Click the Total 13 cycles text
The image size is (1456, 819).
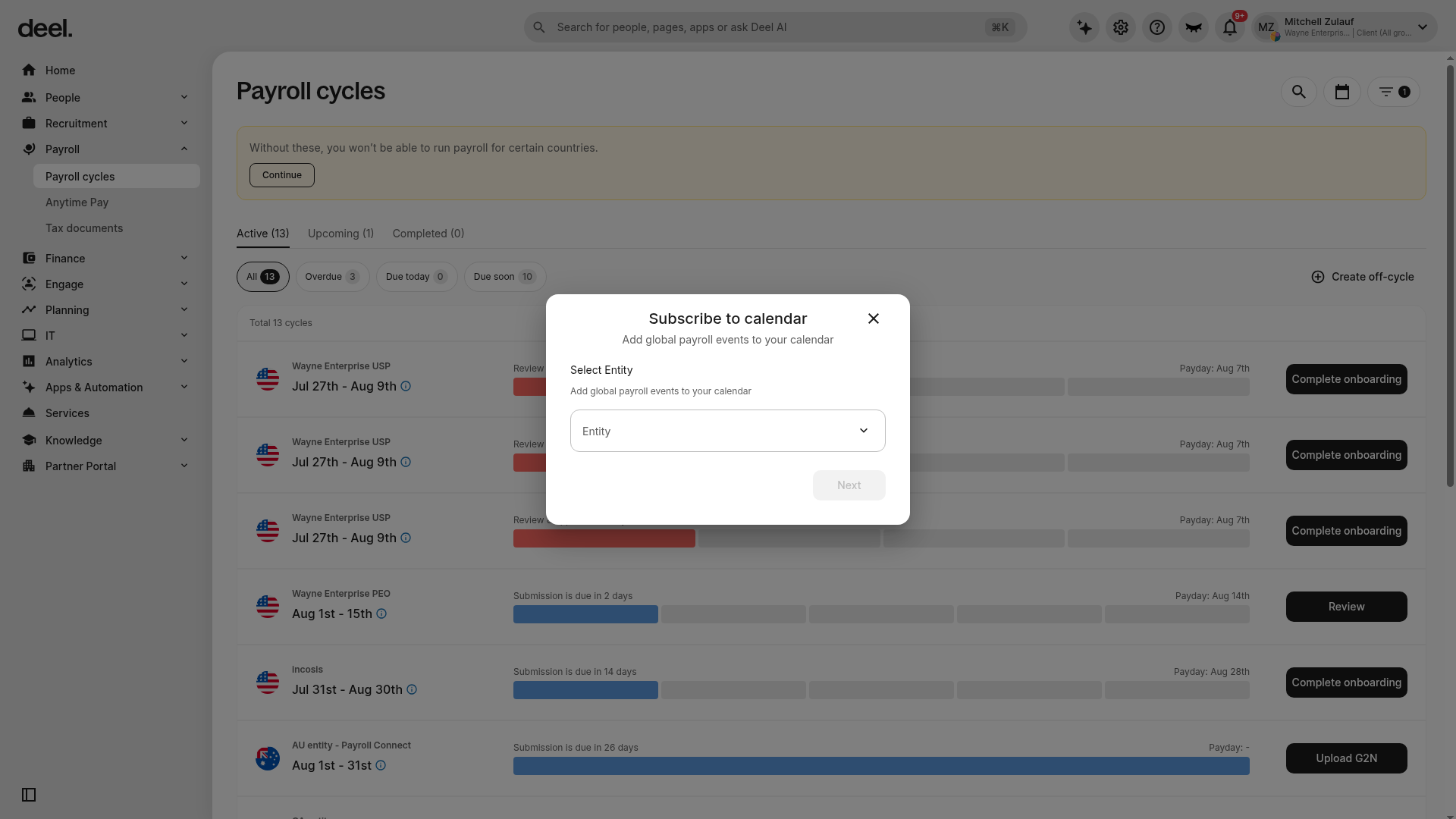(281, 323)
